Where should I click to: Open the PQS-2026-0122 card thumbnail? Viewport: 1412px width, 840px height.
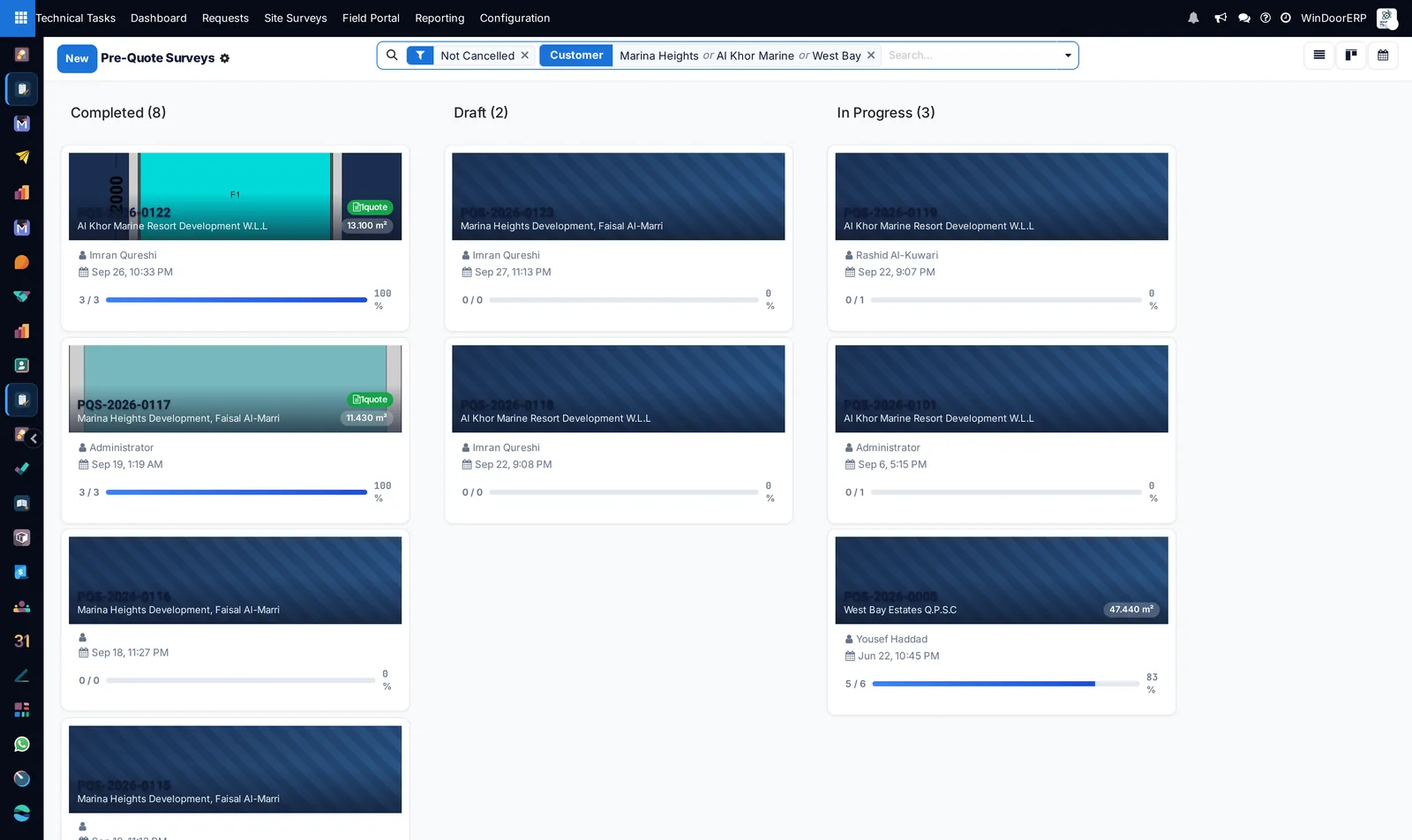(x=235, y=196)
